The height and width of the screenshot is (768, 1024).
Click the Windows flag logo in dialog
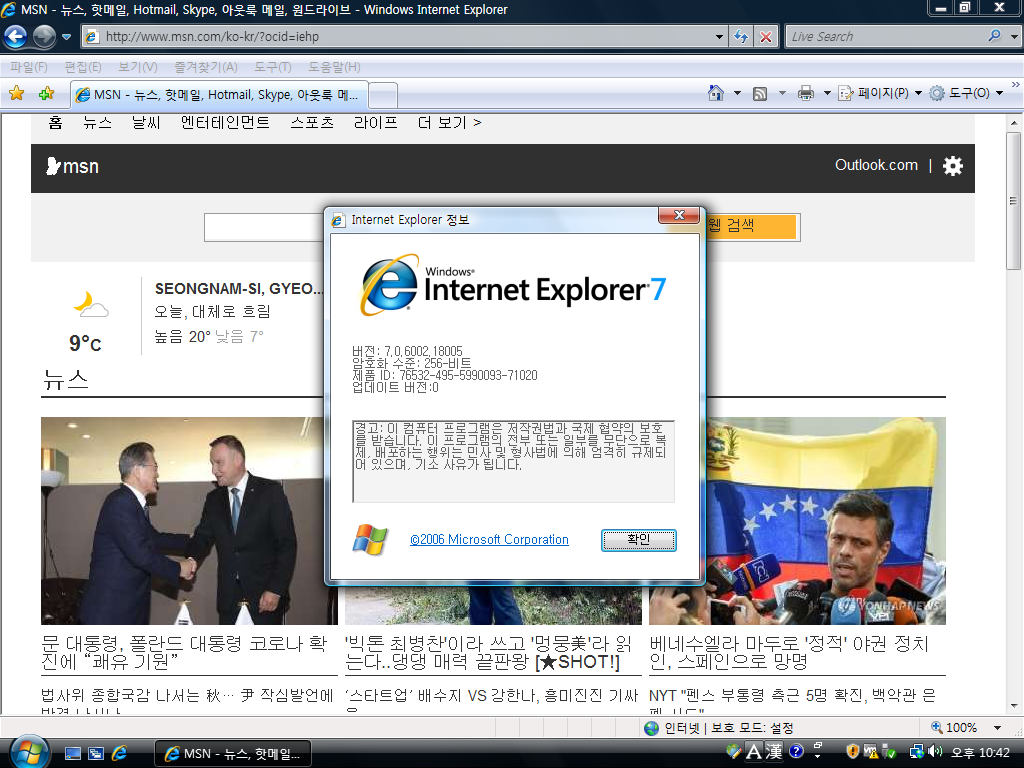370,539
